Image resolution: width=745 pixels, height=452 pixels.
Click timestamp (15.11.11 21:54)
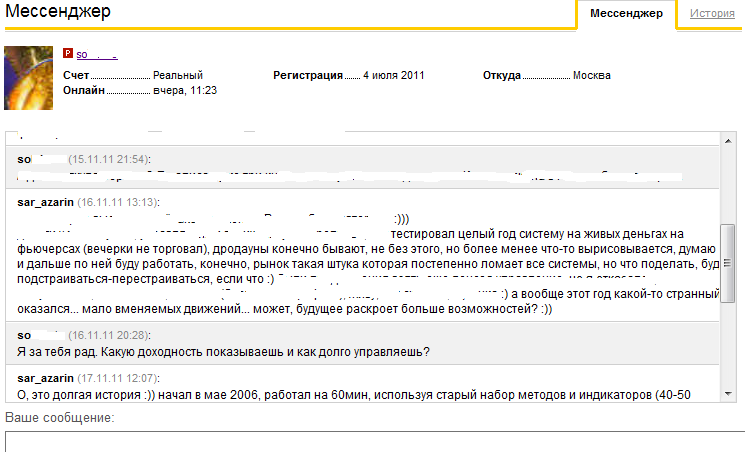pyautogui.click(x=109, y=159)
